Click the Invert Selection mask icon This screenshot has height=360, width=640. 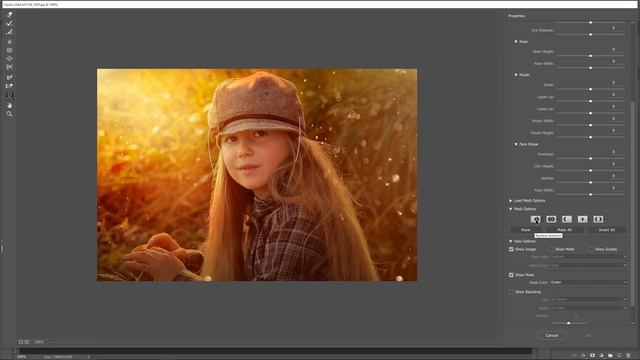pos(598,219)
